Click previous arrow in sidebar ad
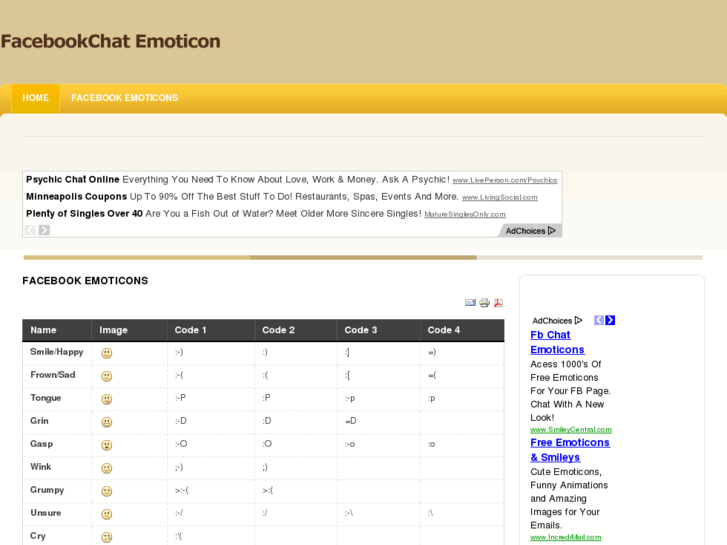The image size is (727, 545). (599, 320)
